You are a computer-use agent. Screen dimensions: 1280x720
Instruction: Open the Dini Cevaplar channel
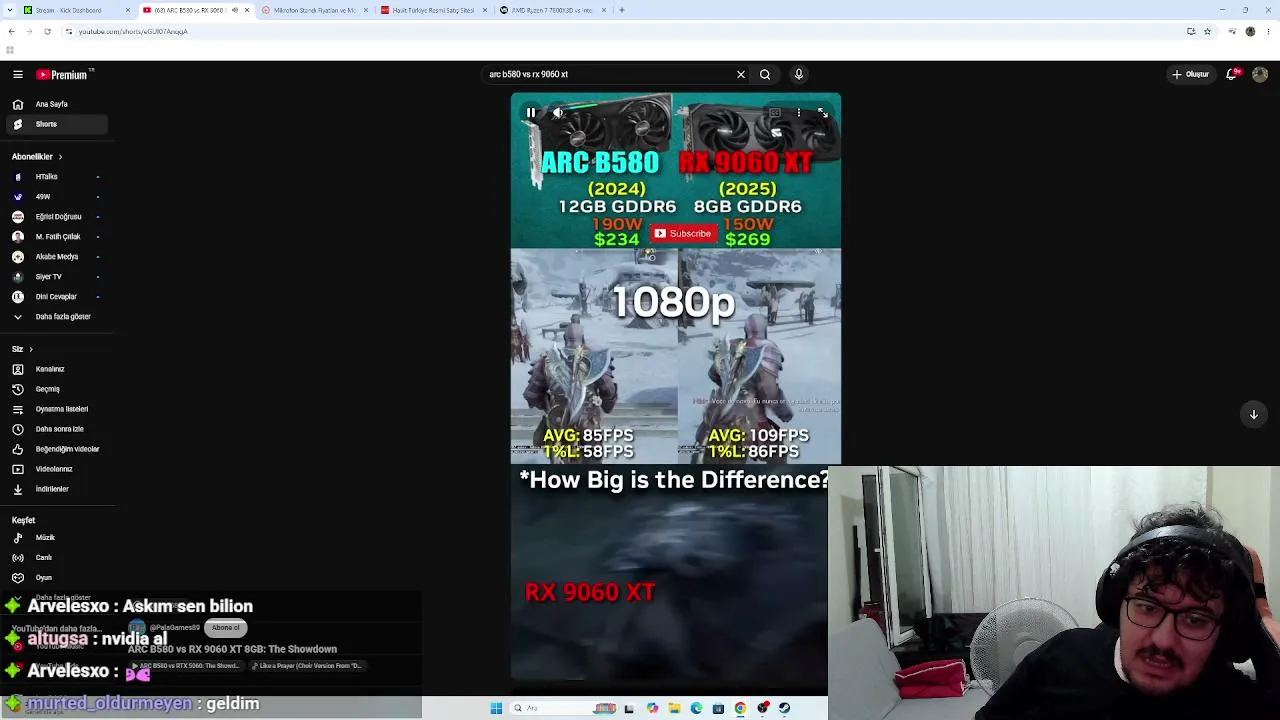click(56, 297)
